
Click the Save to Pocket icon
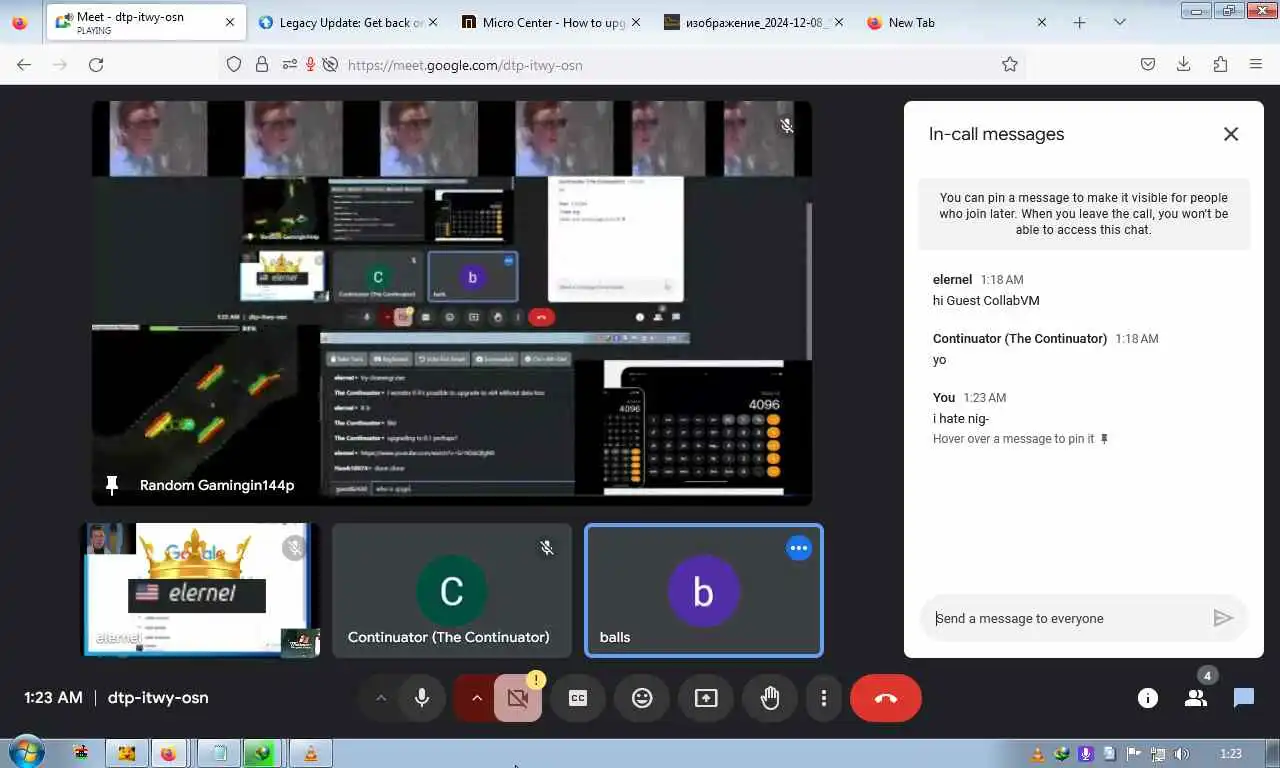[x=1148, y=64]
